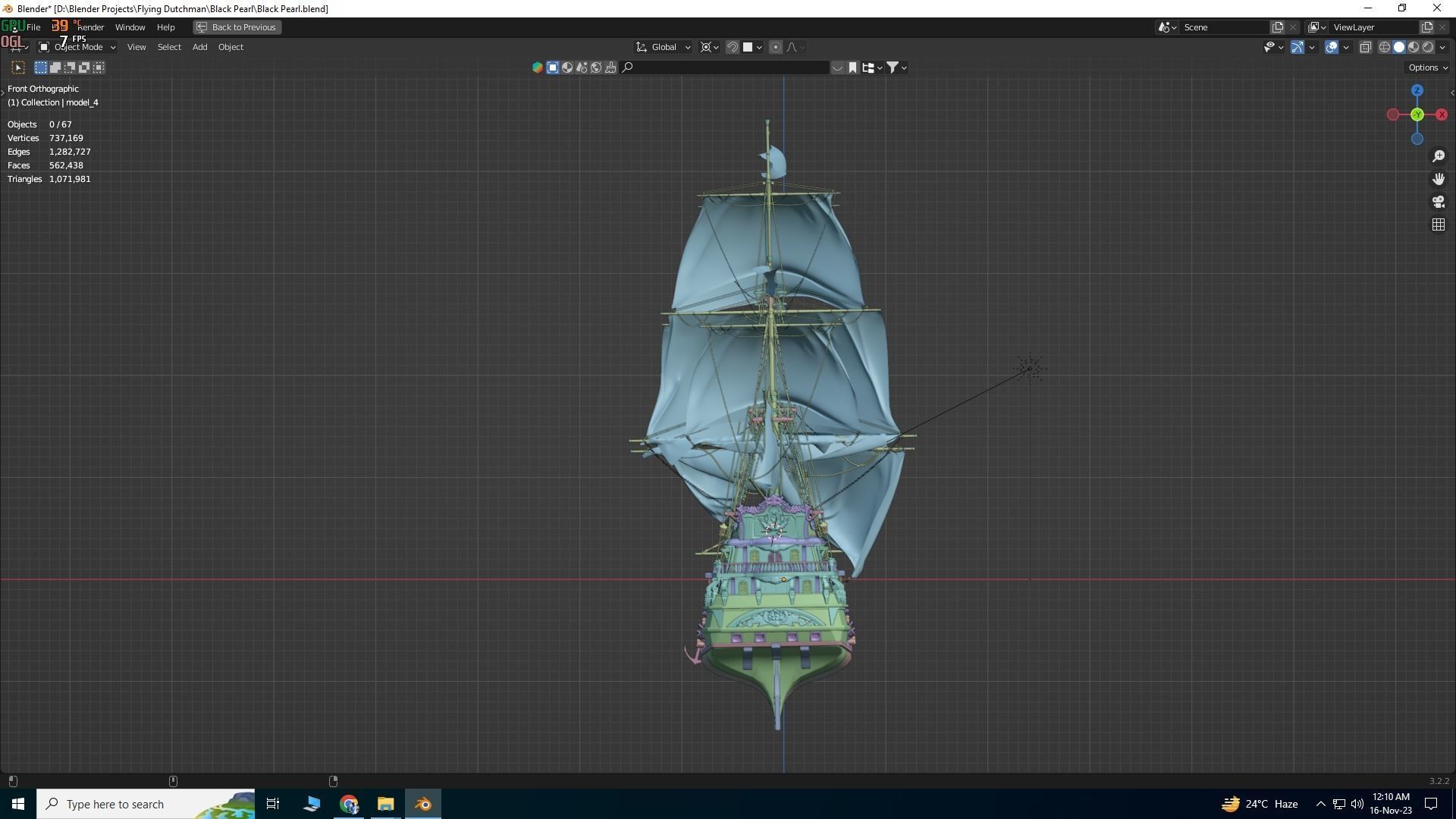
Task: Open the Object Mode dropdown
Action: click(77, 47)
